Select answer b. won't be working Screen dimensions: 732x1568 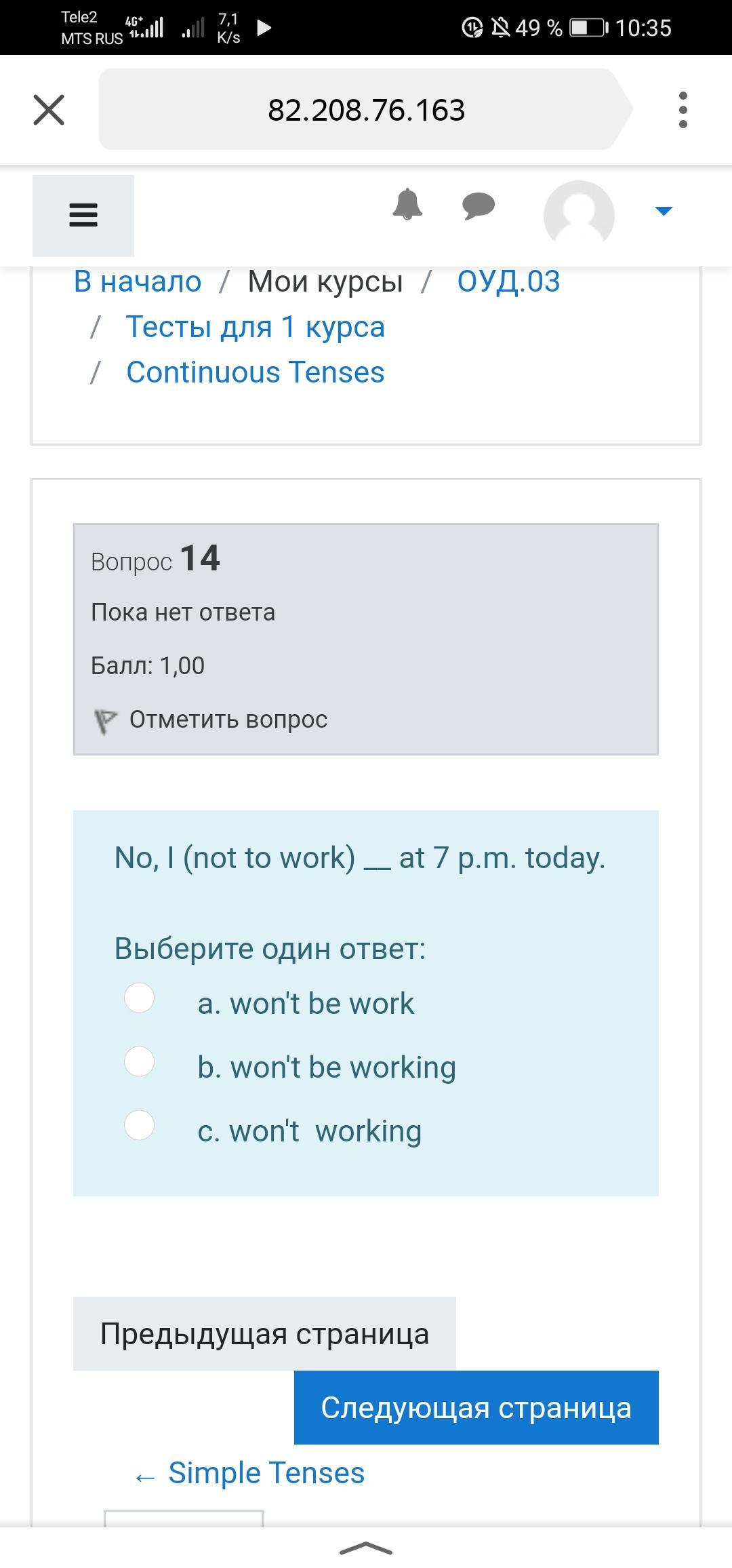(140, 1061)
